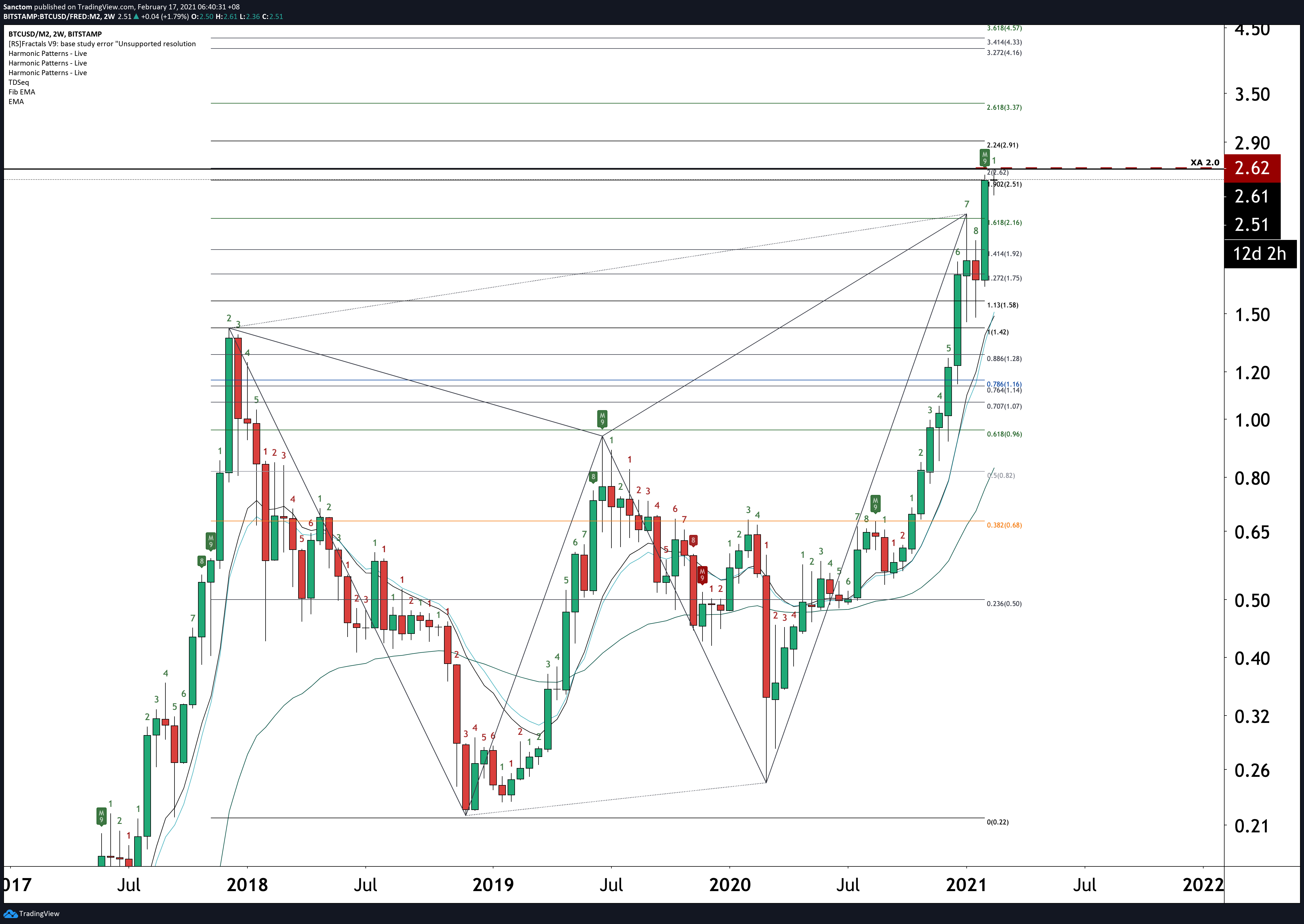The width and height of the screenshot is (1304, 924).
Task: Select the 0.886(1.28) Fibonacci label
Action: tap(1004, 359)
